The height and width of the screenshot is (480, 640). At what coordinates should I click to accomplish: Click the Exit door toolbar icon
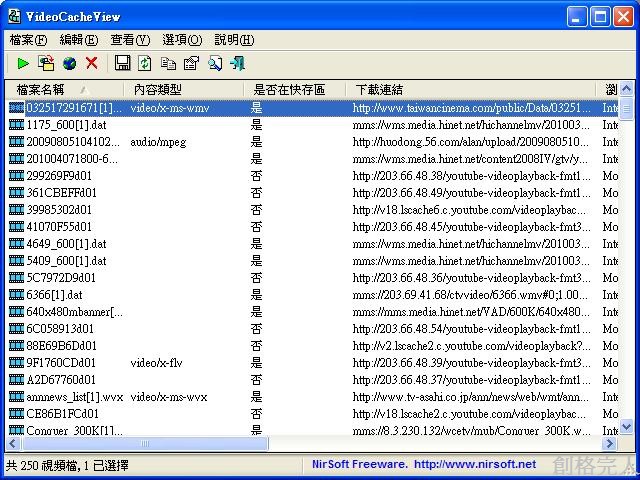coord(238,63)
